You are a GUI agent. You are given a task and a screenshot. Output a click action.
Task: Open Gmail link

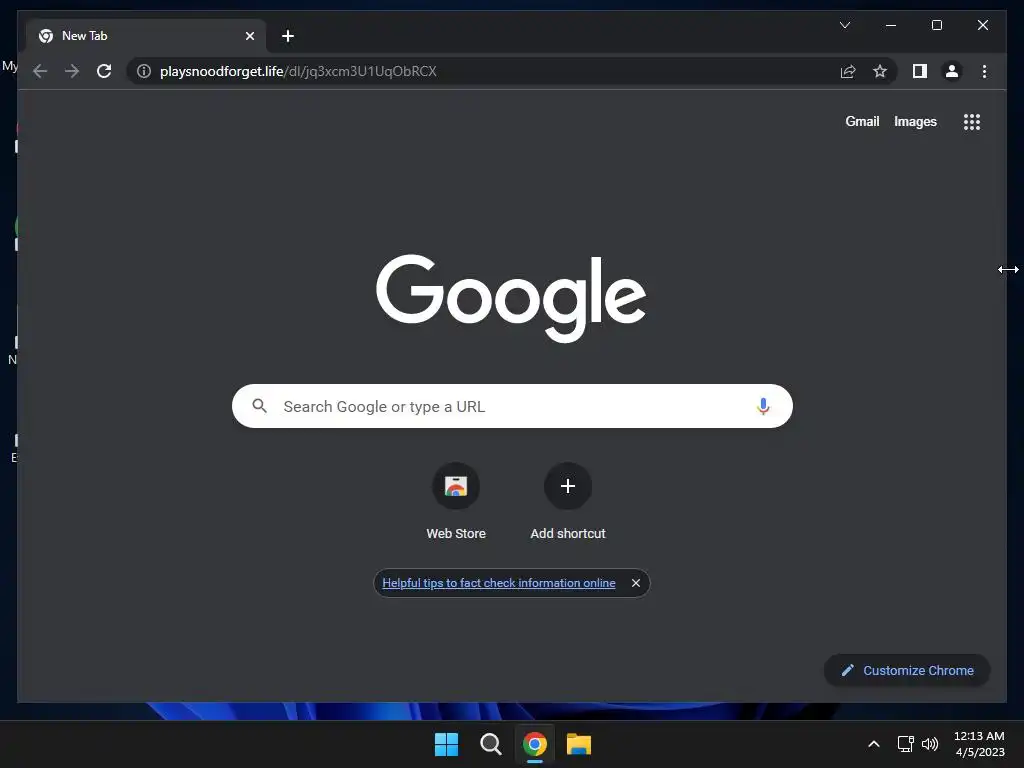[862, 121]
